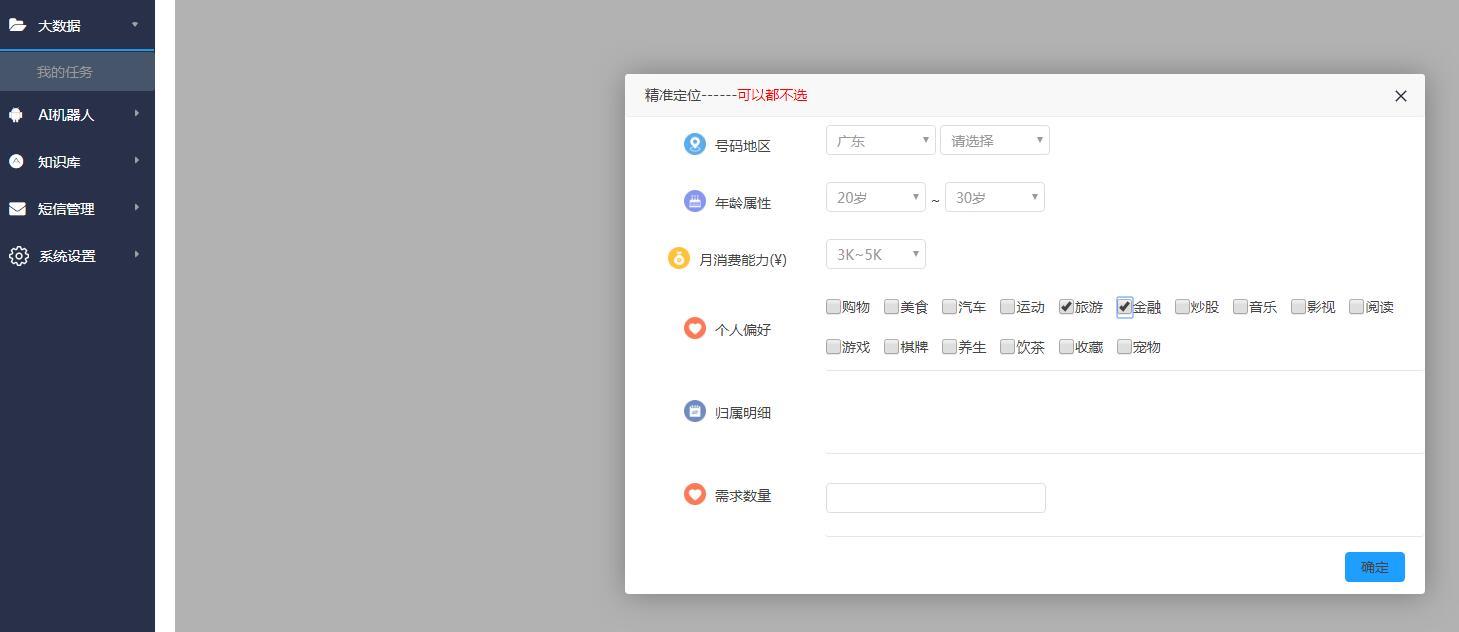
Task: Open the 广东 region dropdown
Action: tap(879, 140)
